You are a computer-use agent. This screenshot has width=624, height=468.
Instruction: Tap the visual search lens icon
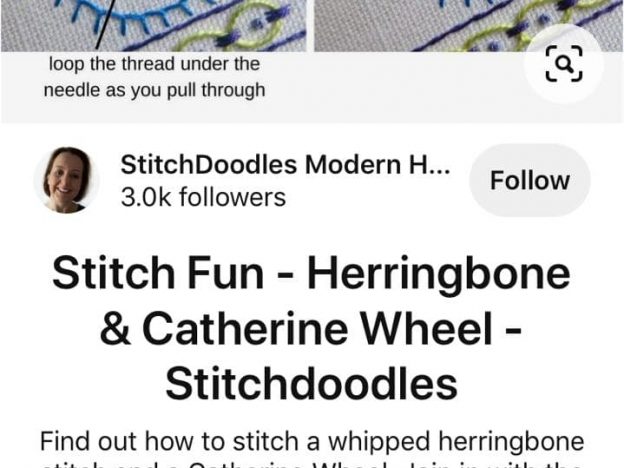click(x=564, y=64)
